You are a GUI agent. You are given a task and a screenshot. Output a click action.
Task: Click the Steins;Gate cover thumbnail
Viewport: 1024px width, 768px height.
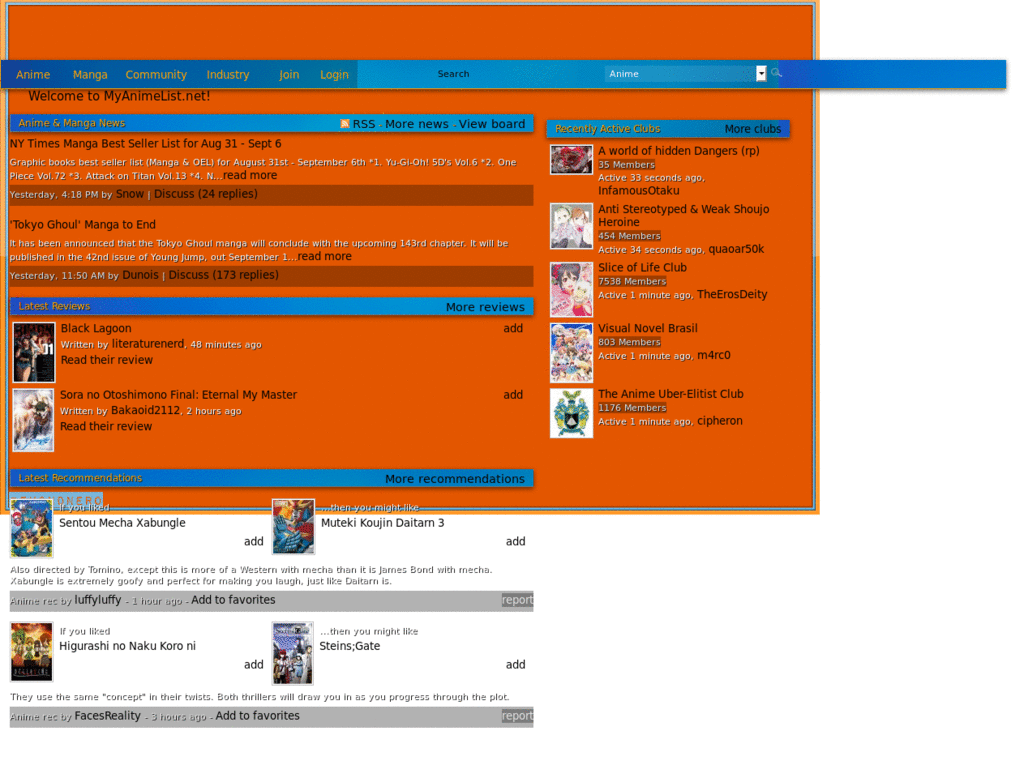(x=291, y=652)
